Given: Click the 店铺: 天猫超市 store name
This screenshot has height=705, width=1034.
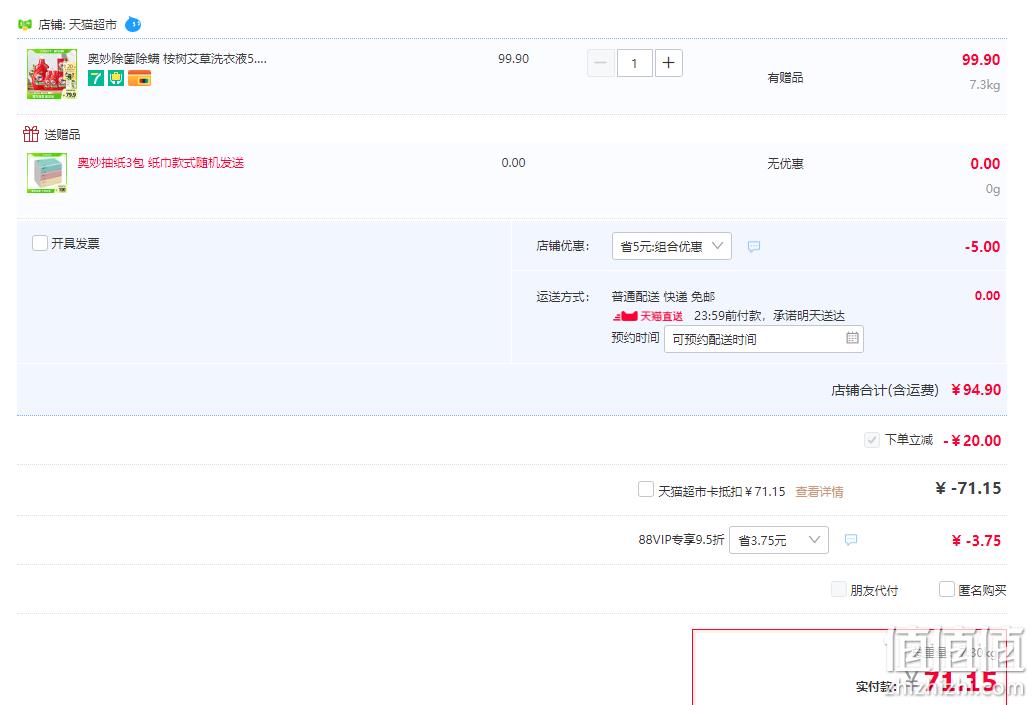Looking at the screenshot, I should 77,24.
